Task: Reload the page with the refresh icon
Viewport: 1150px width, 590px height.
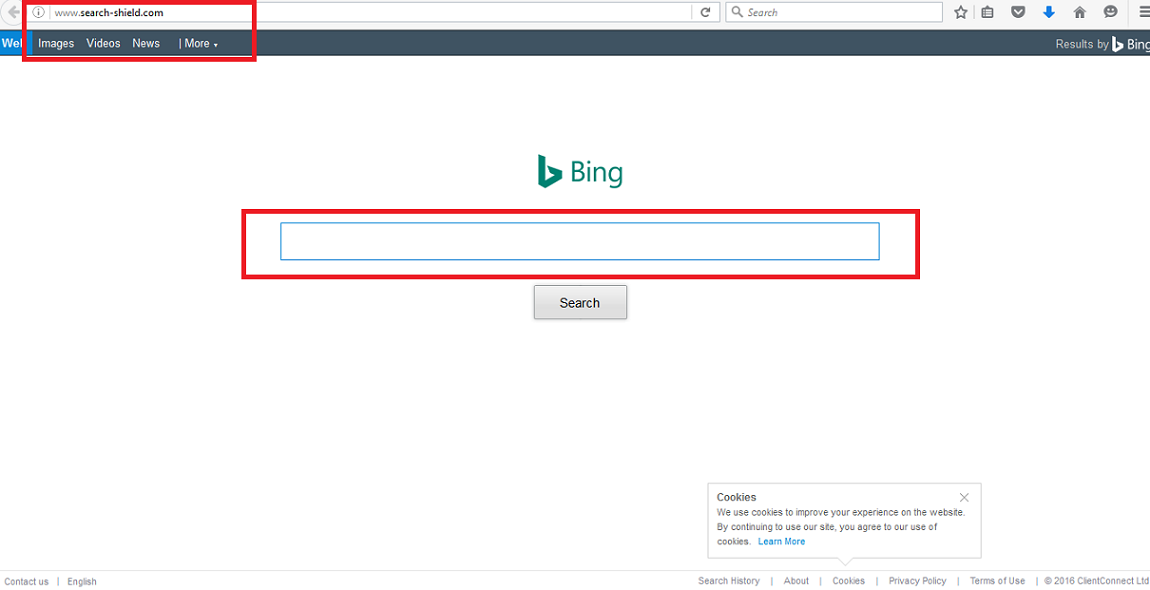Action: 705,13
